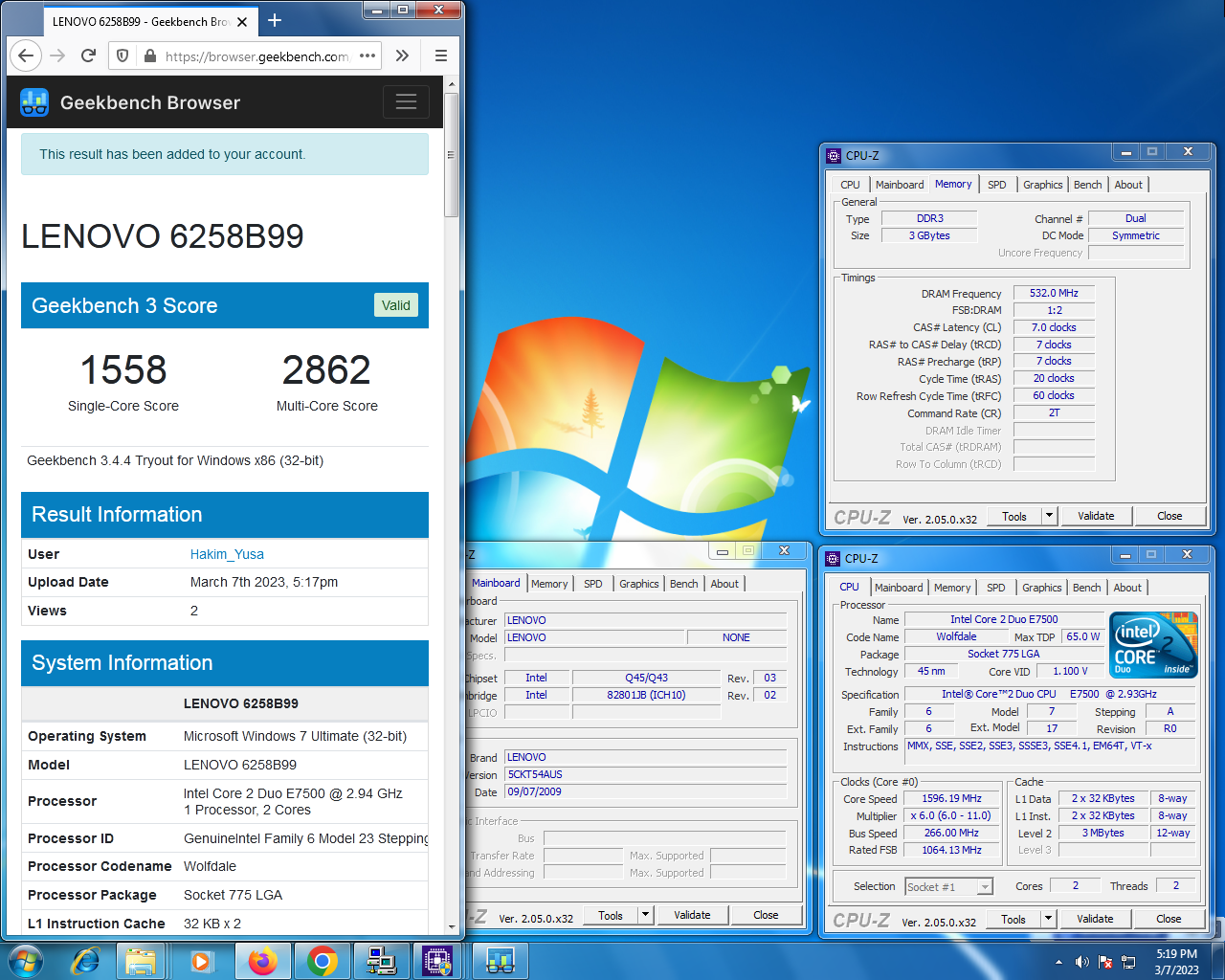Click the Geekbench Browser logo icon
Image resolution: width=1225 pixels, height=980 pixels.
point(34,102)
